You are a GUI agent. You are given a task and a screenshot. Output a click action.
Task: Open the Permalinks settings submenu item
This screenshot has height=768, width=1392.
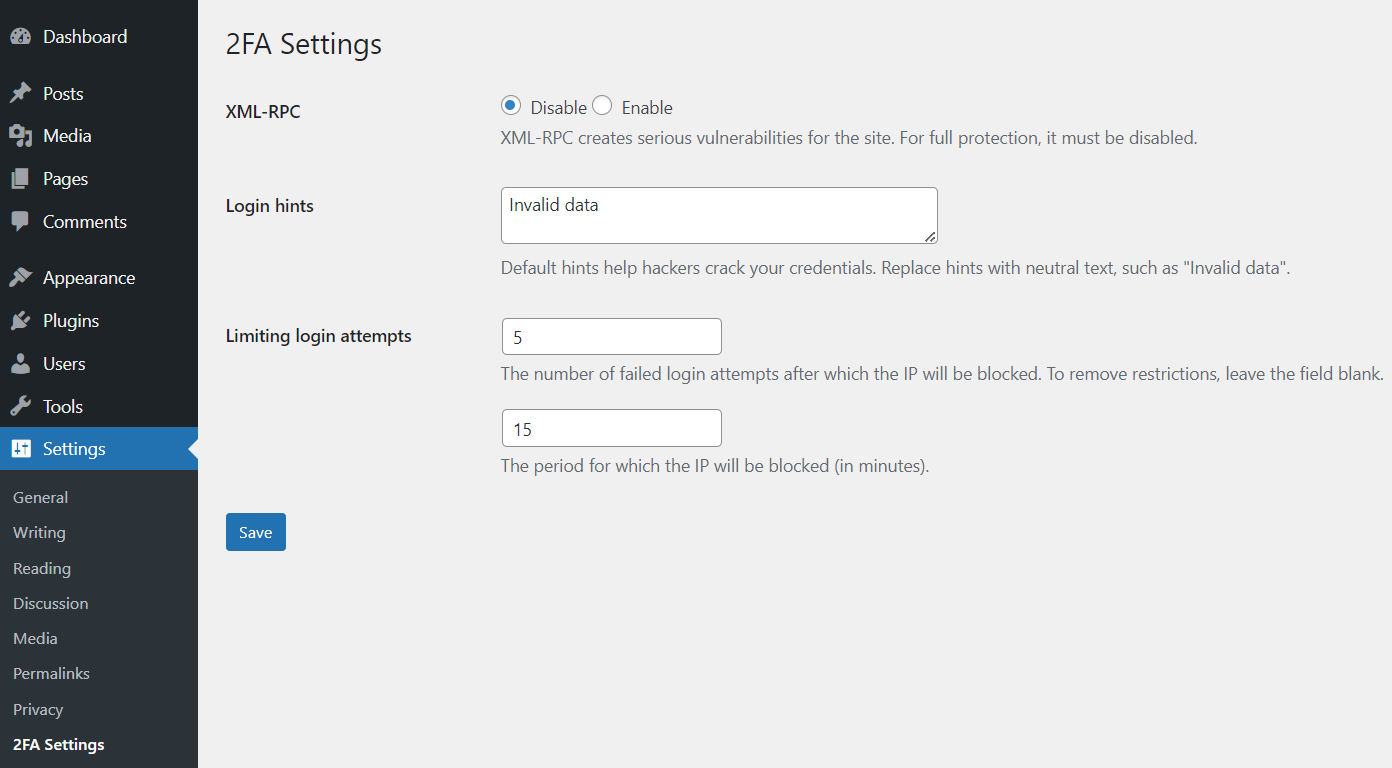point(51,674)
